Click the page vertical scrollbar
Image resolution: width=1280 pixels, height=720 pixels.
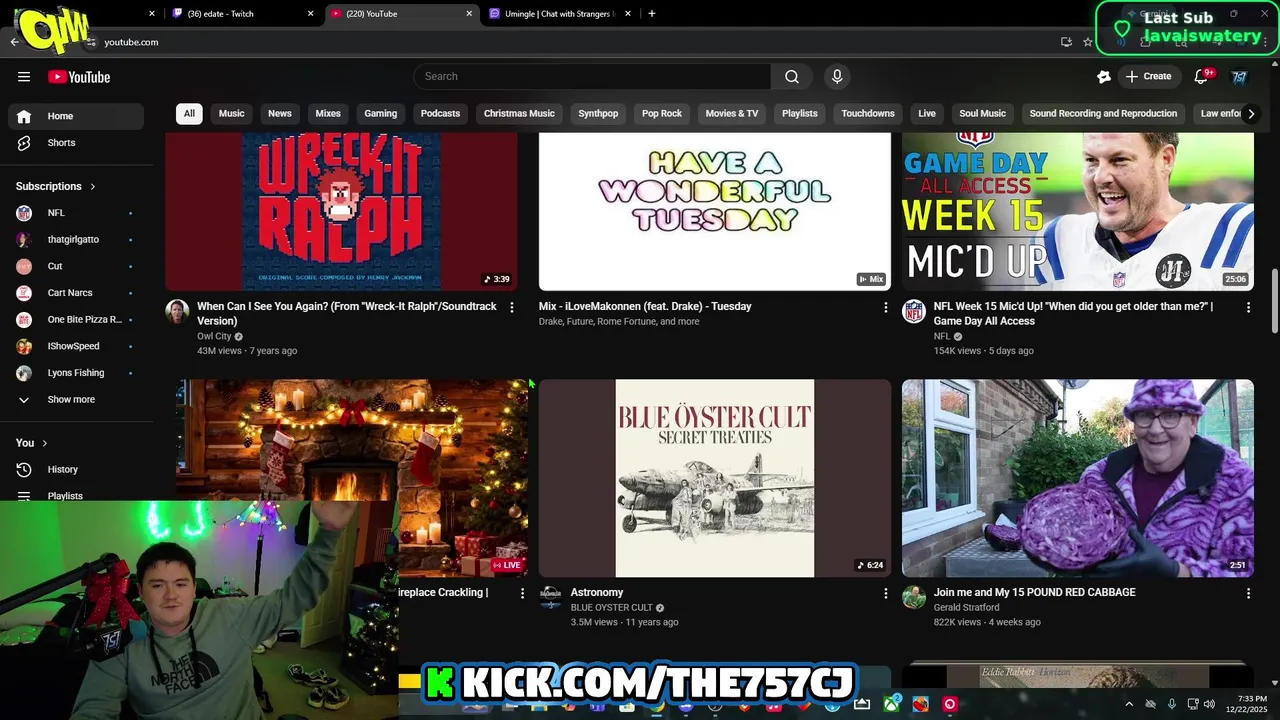[1274, 301]
